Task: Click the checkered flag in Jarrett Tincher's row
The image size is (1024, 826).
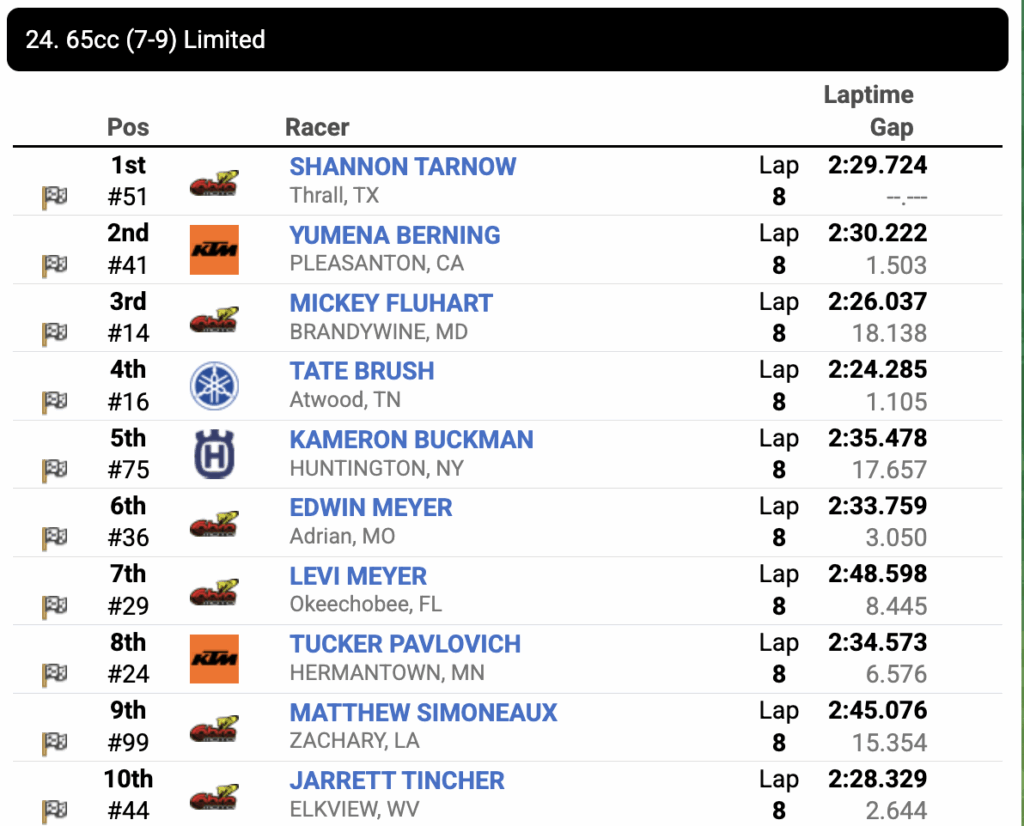Action: click(54, 811)
